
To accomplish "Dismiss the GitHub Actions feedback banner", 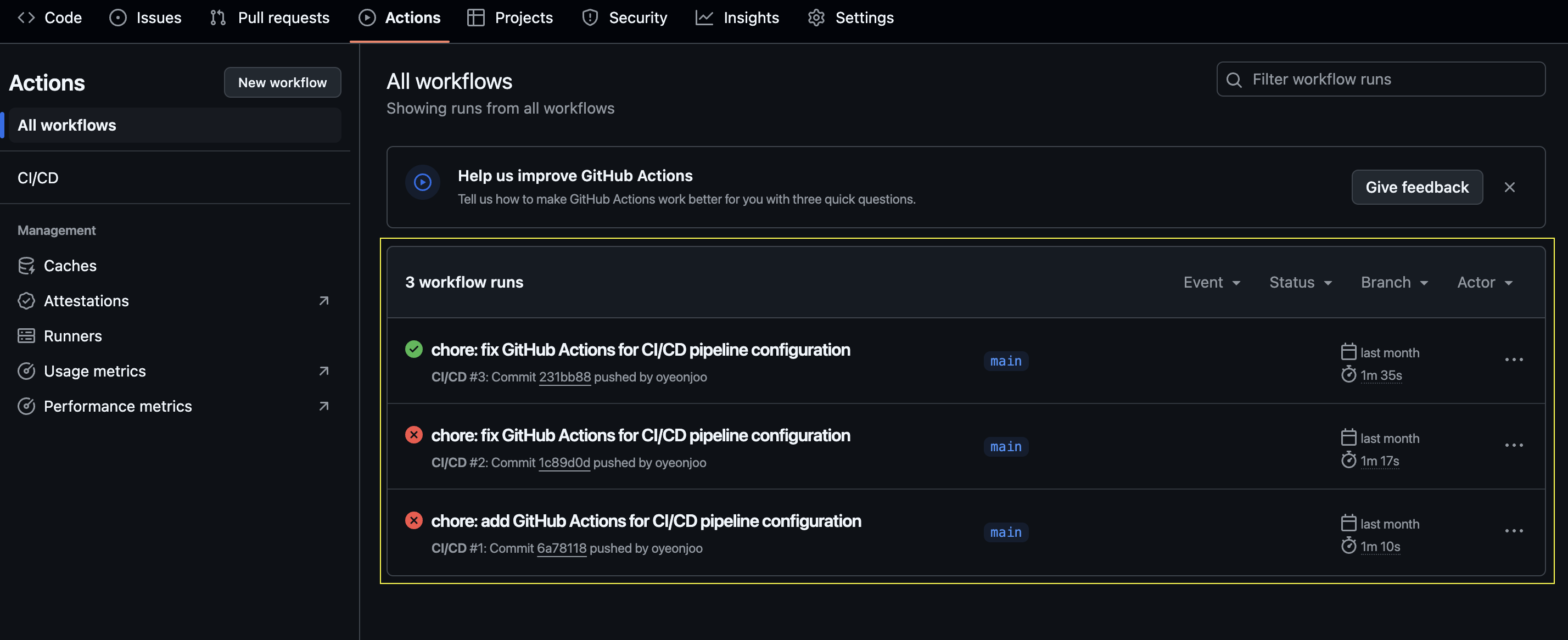I will [1509, 187].
